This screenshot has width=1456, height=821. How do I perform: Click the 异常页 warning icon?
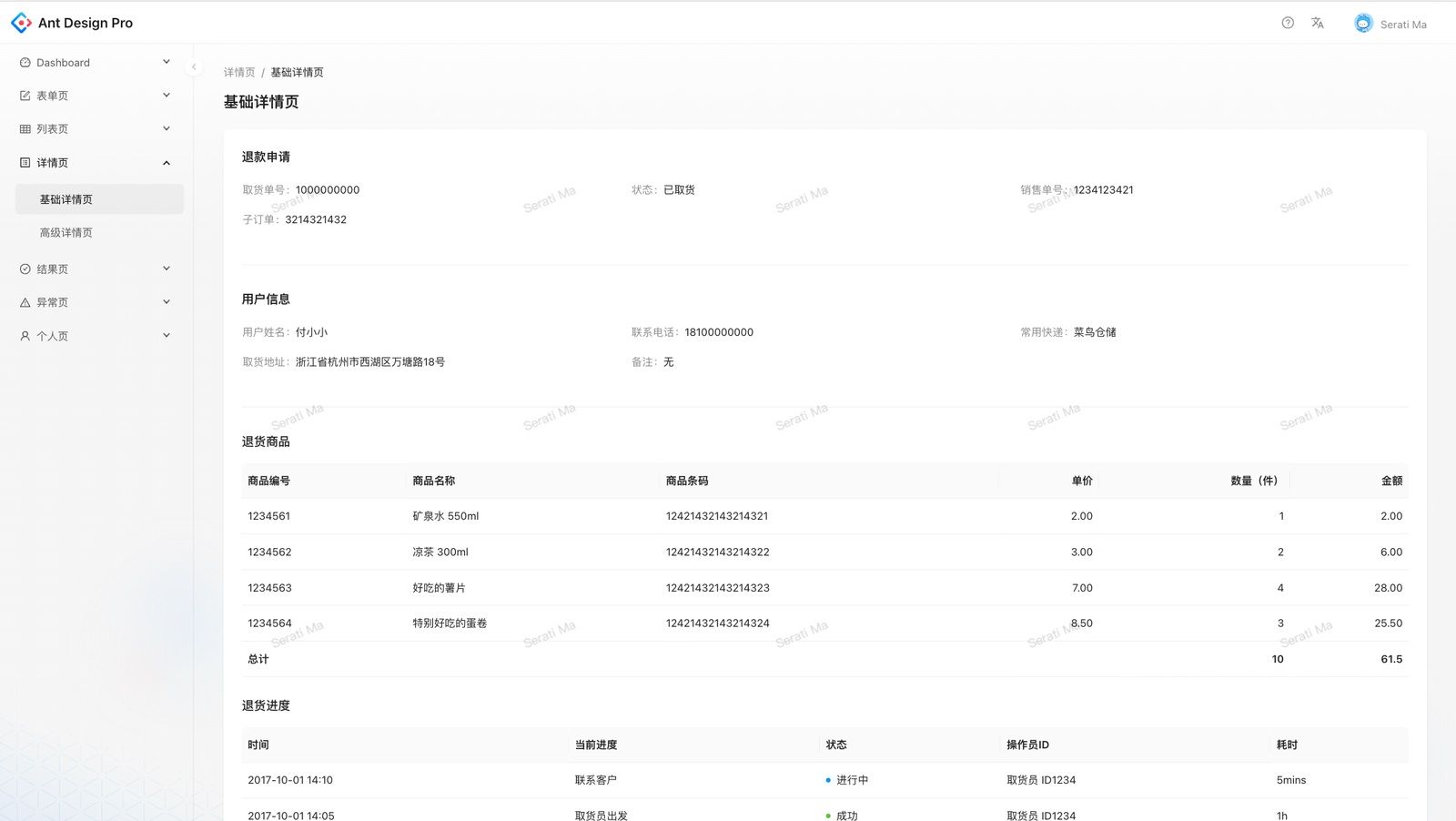(x=25, y=302)
